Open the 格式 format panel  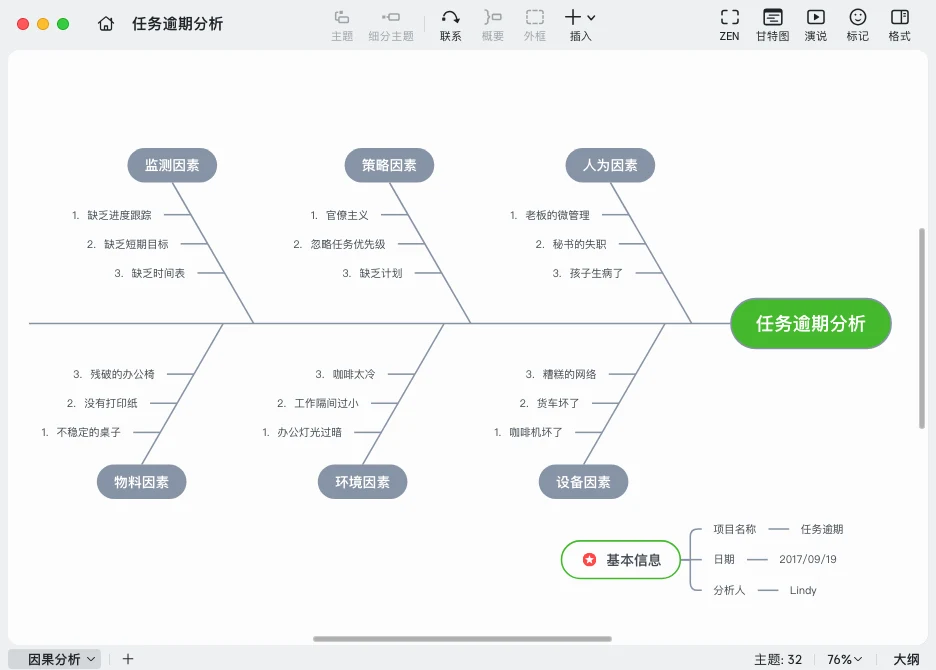coord(898,23)
